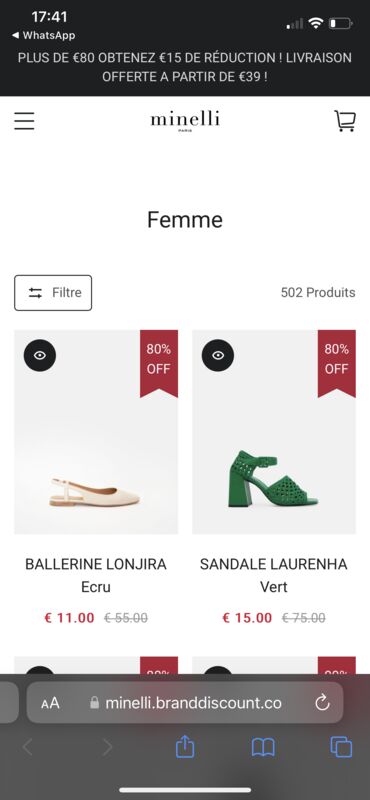Go back to previous page in Safari
The height and width of the screenshot is (800, 370).
click(28, 747)
